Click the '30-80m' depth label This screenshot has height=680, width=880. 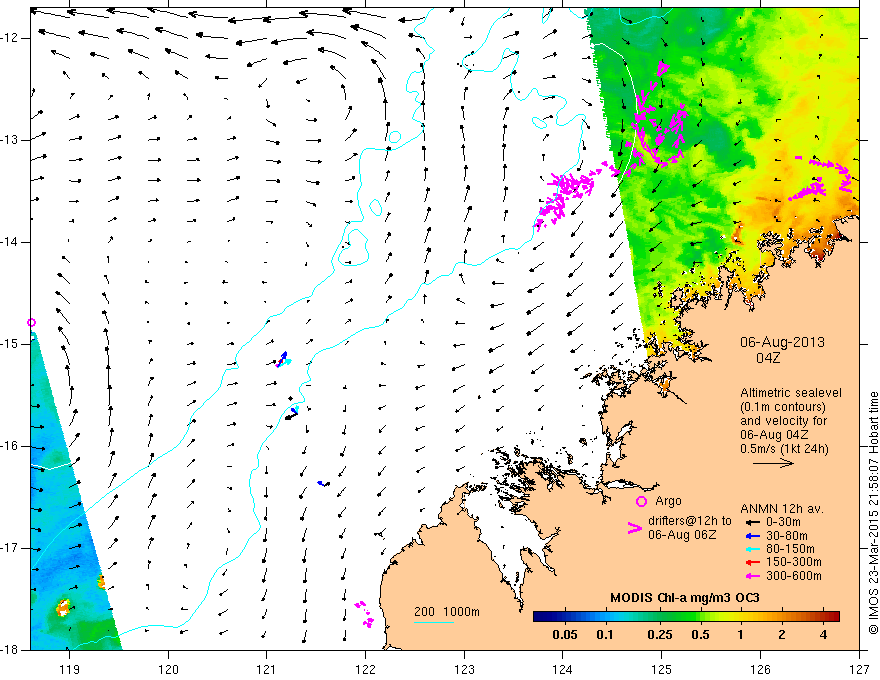787,536
